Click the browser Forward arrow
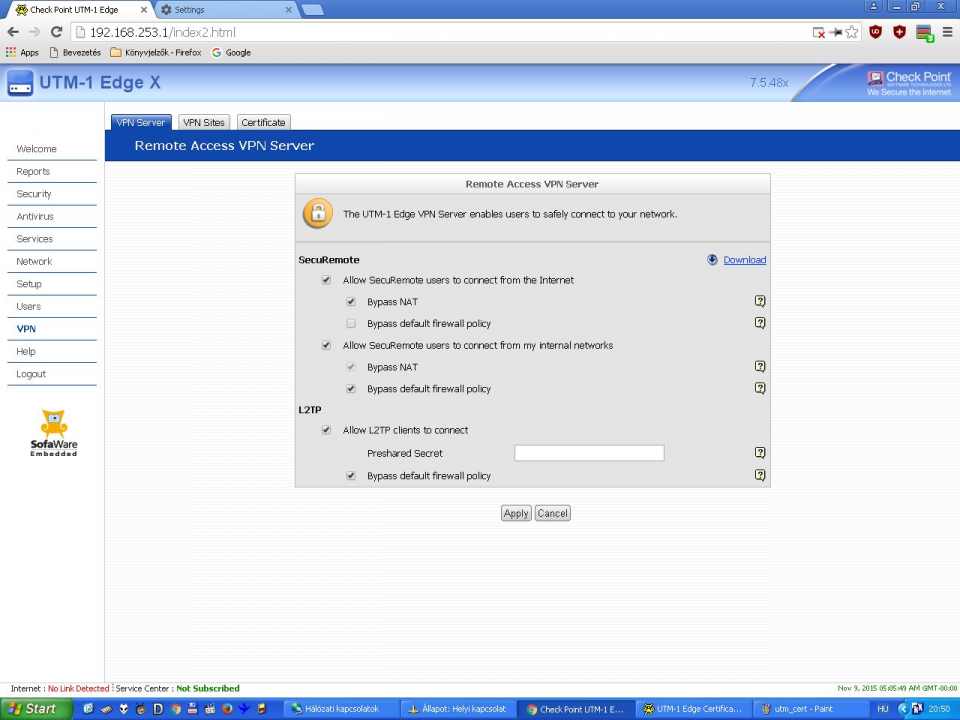 tap(34, 32)
